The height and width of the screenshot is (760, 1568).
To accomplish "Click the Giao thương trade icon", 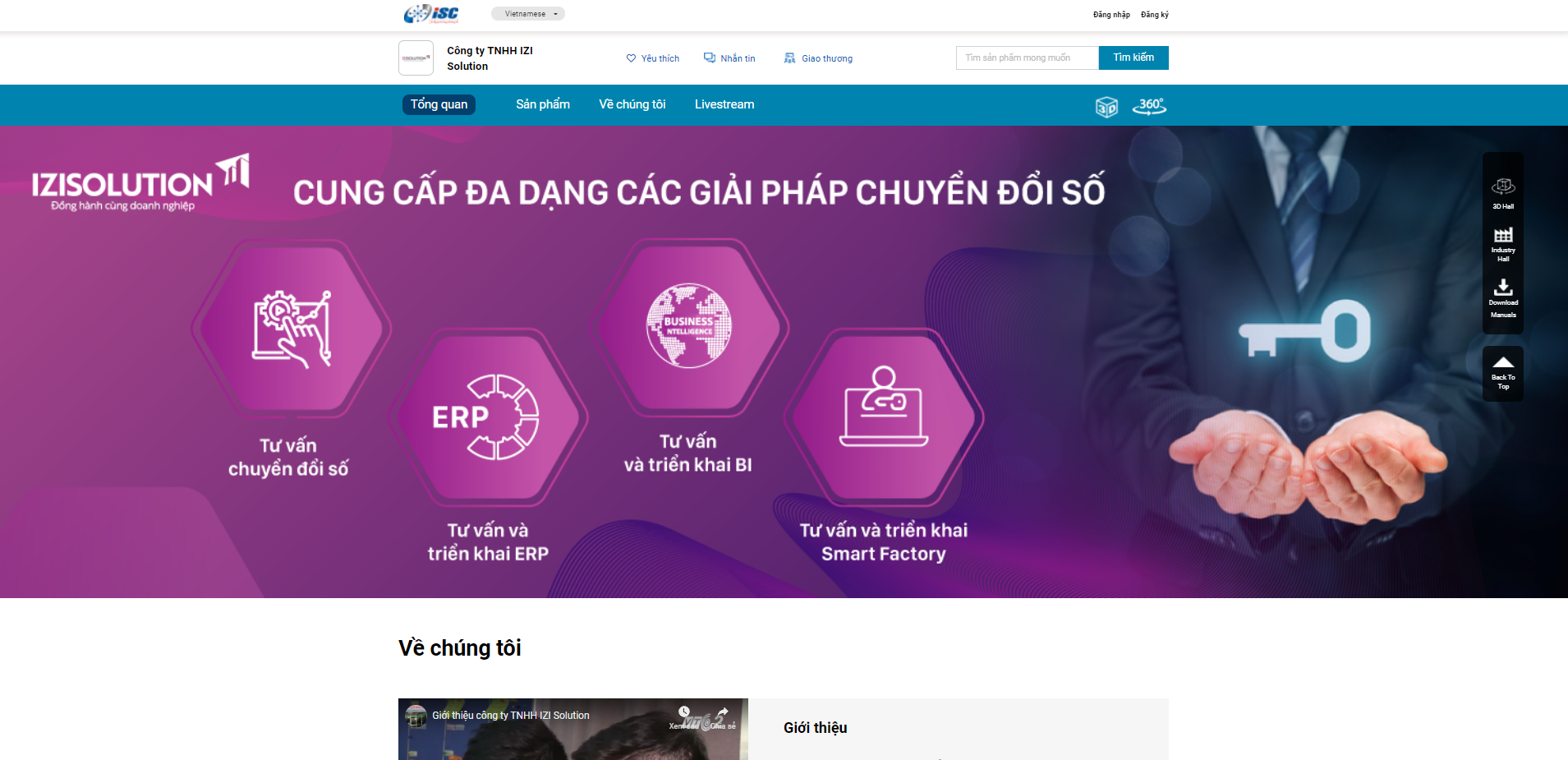I will coord(789,58).
